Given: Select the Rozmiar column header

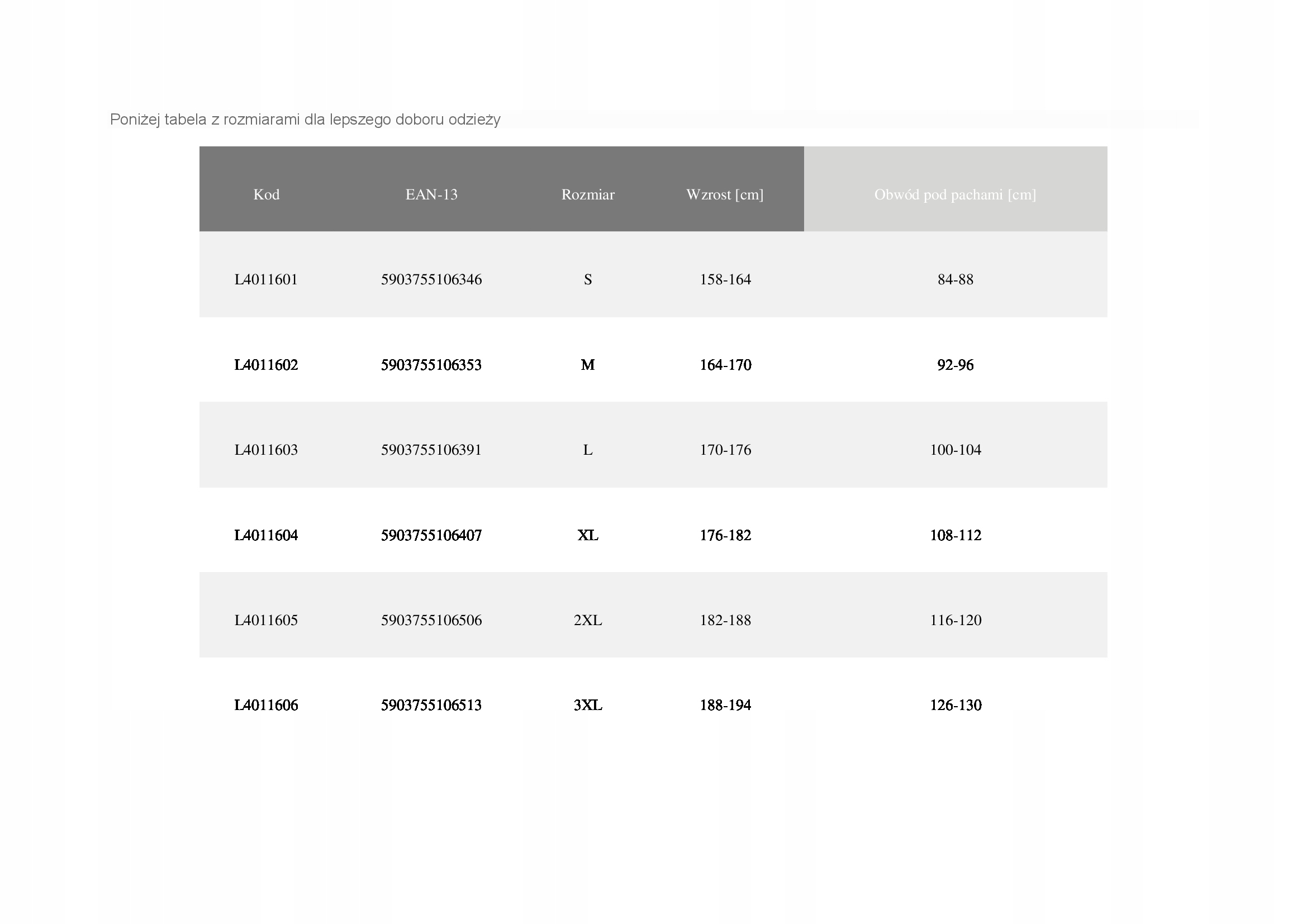Looking at the screenshot, I should click(587, 194).
